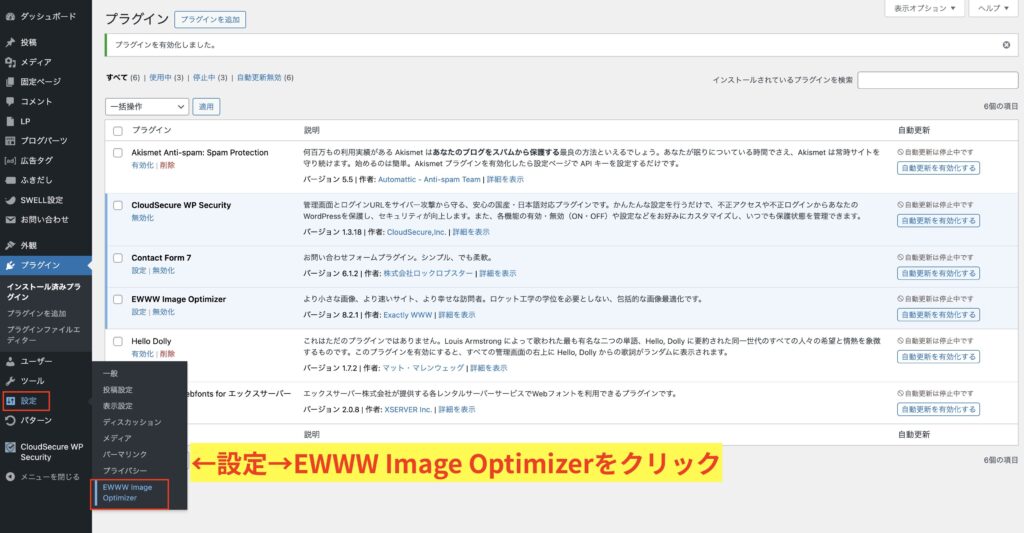Click the ツール wrench icon in sidebar

[10, 381]
